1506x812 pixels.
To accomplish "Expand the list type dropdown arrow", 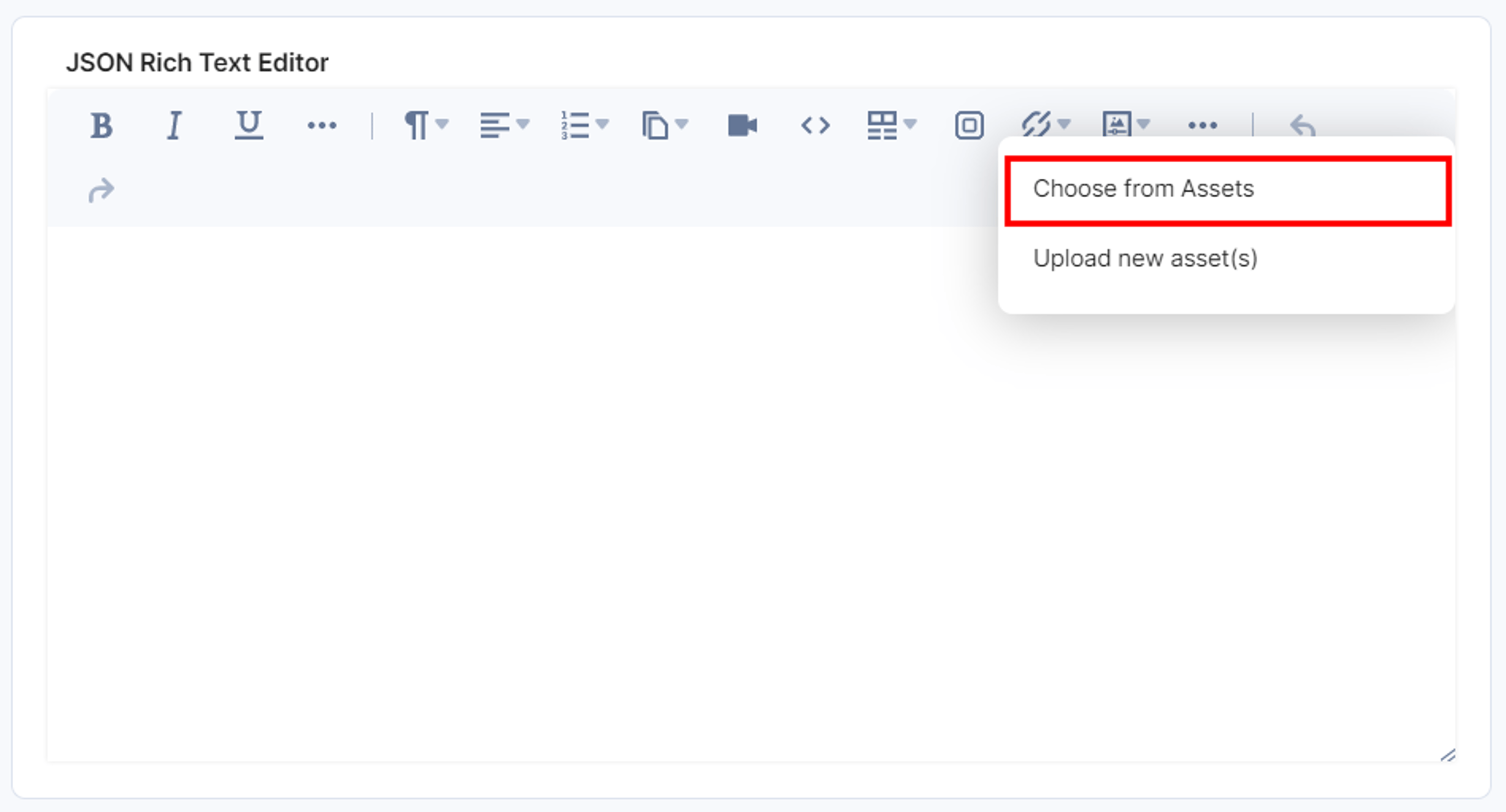I will coord(602,124).
